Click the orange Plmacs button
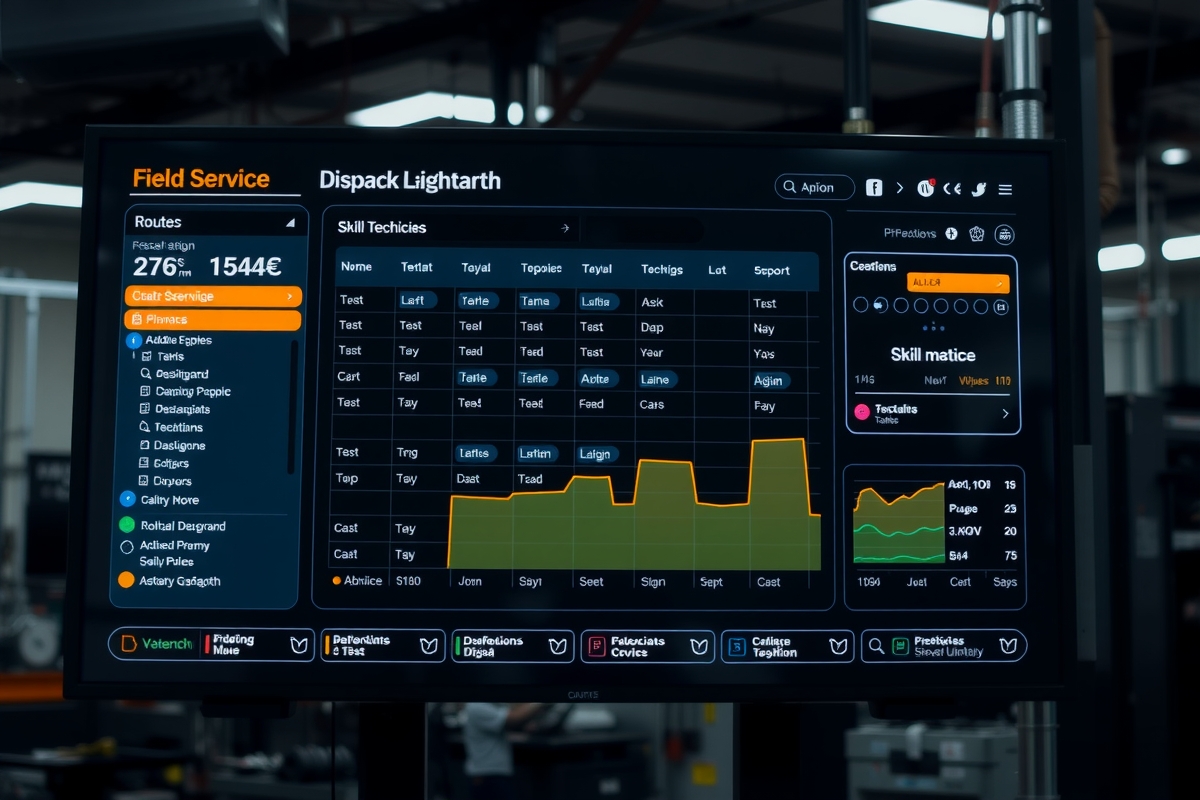This screenshot has width=1200, height=800. point(212,320)
